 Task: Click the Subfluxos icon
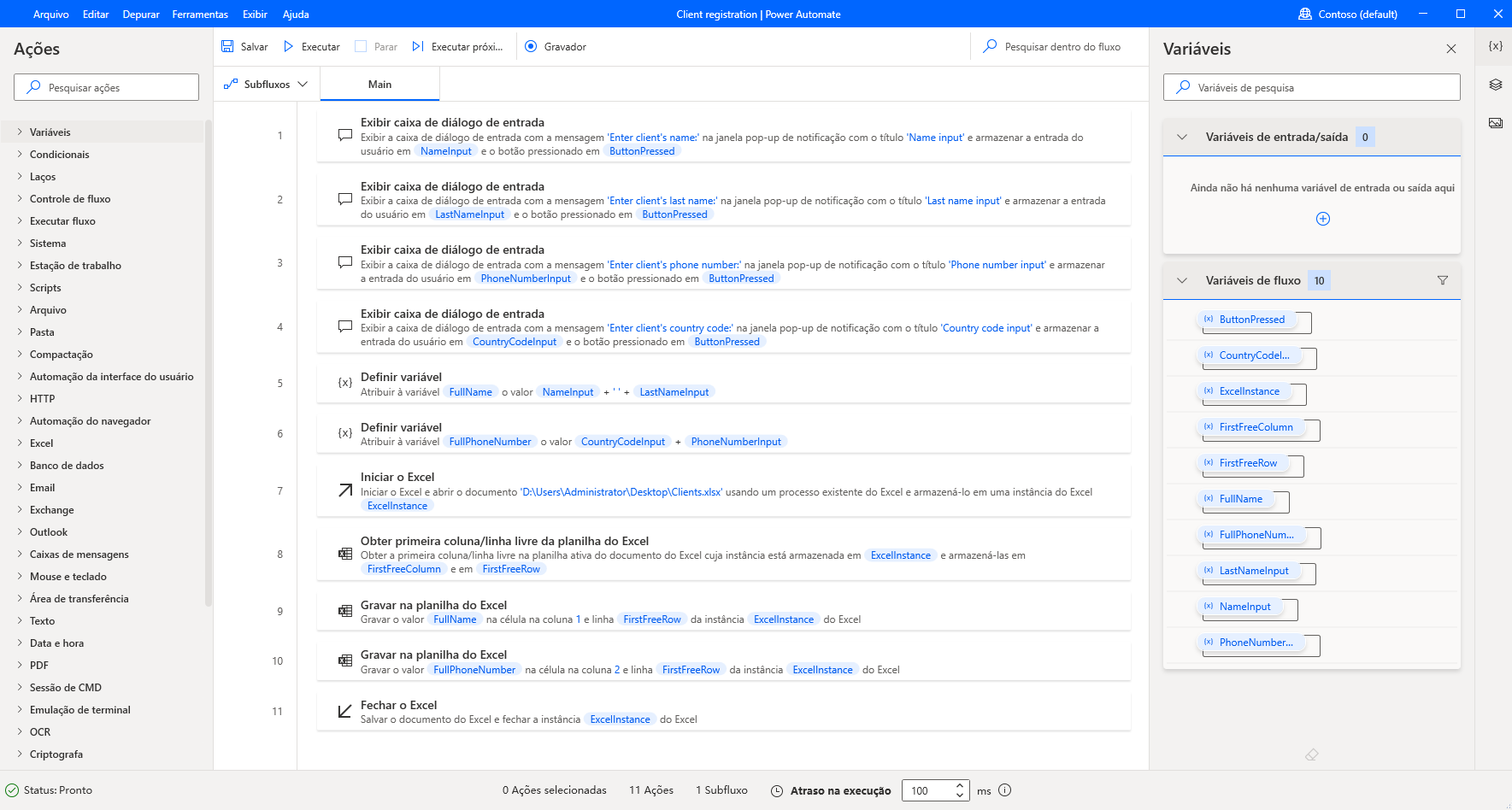tap(230, 84)
